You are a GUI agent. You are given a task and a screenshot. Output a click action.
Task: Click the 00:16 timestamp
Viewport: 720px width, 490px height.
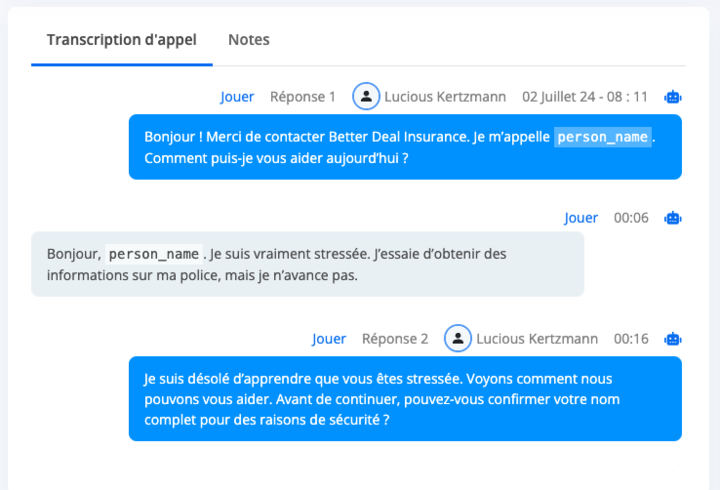click(x=631, y=339)
